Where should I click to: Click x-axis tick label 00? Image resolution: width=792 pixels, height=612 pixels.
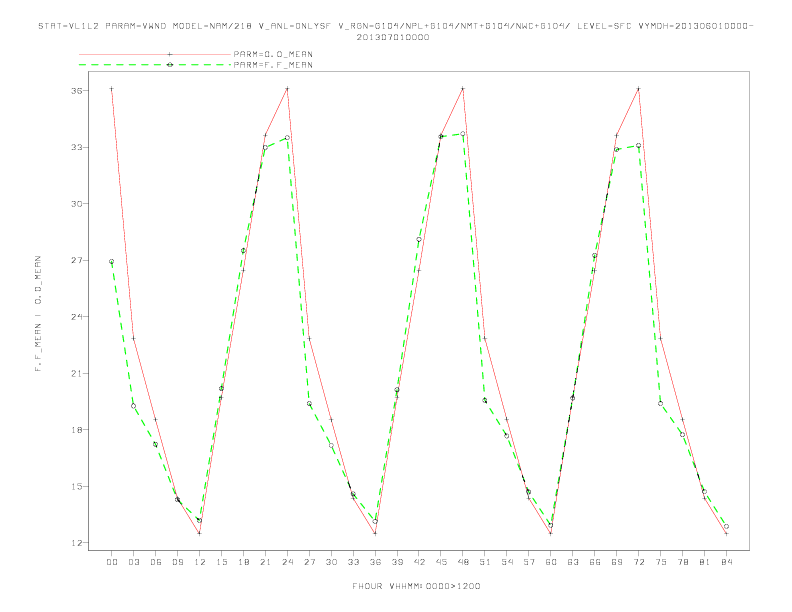112,562
